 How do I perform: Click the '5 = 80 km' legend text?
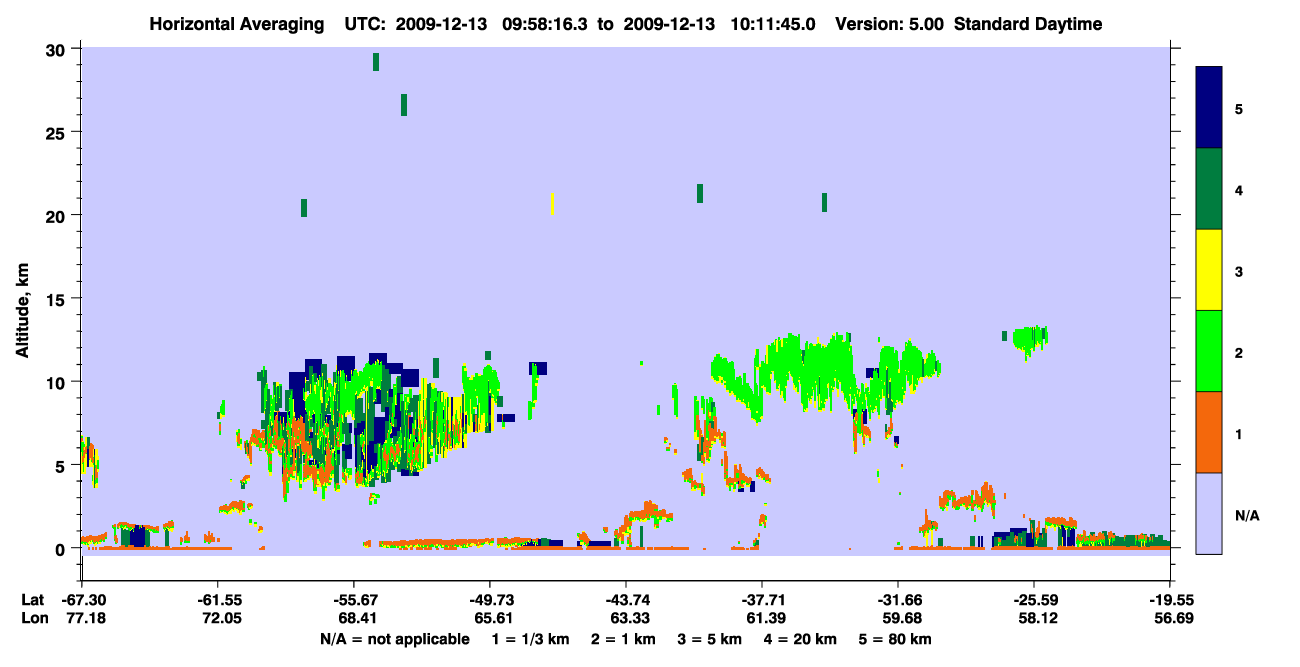[895, 639]
